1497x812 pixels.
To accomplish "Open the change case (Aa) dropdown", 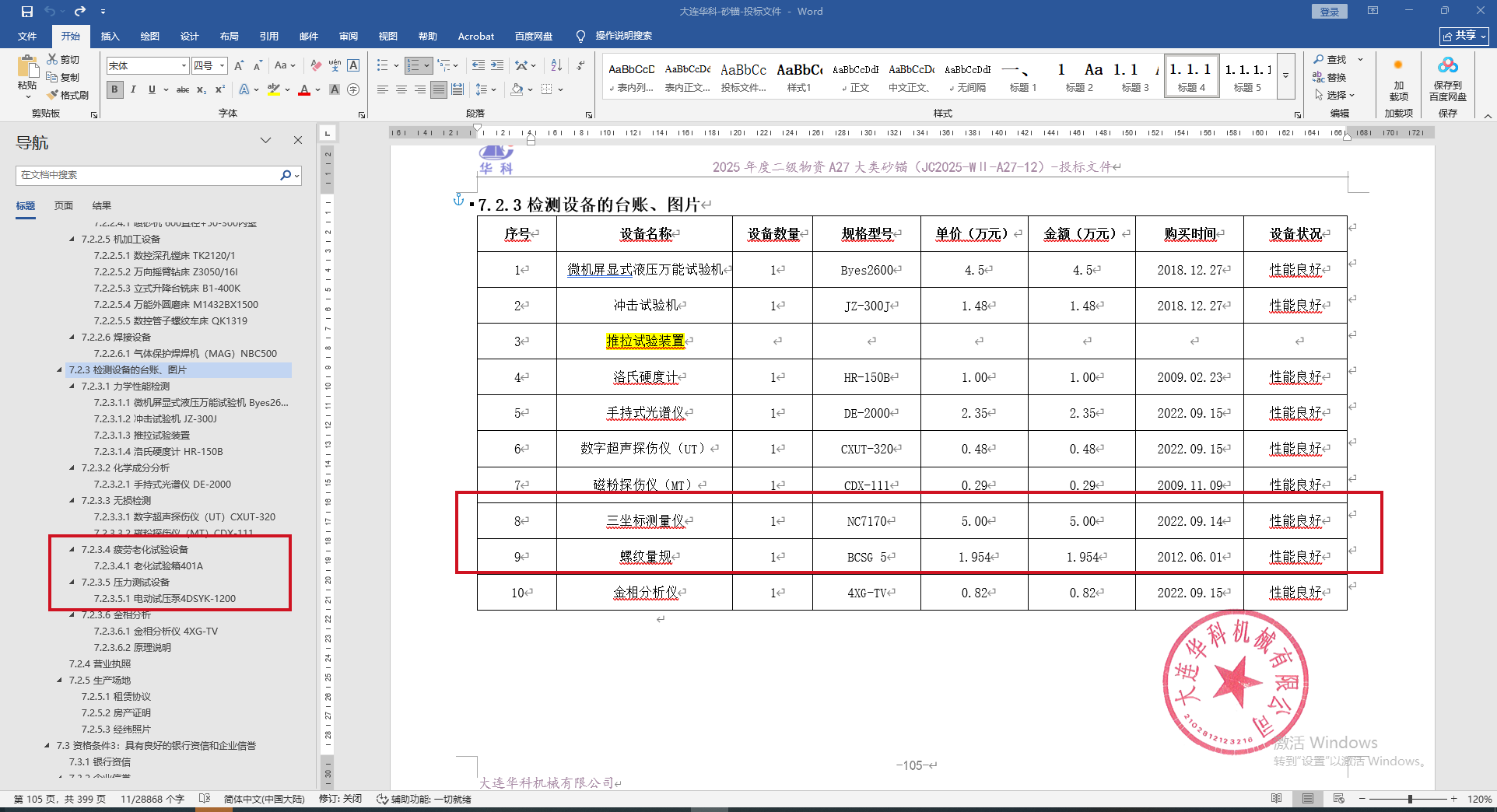I will click(285, 66).
